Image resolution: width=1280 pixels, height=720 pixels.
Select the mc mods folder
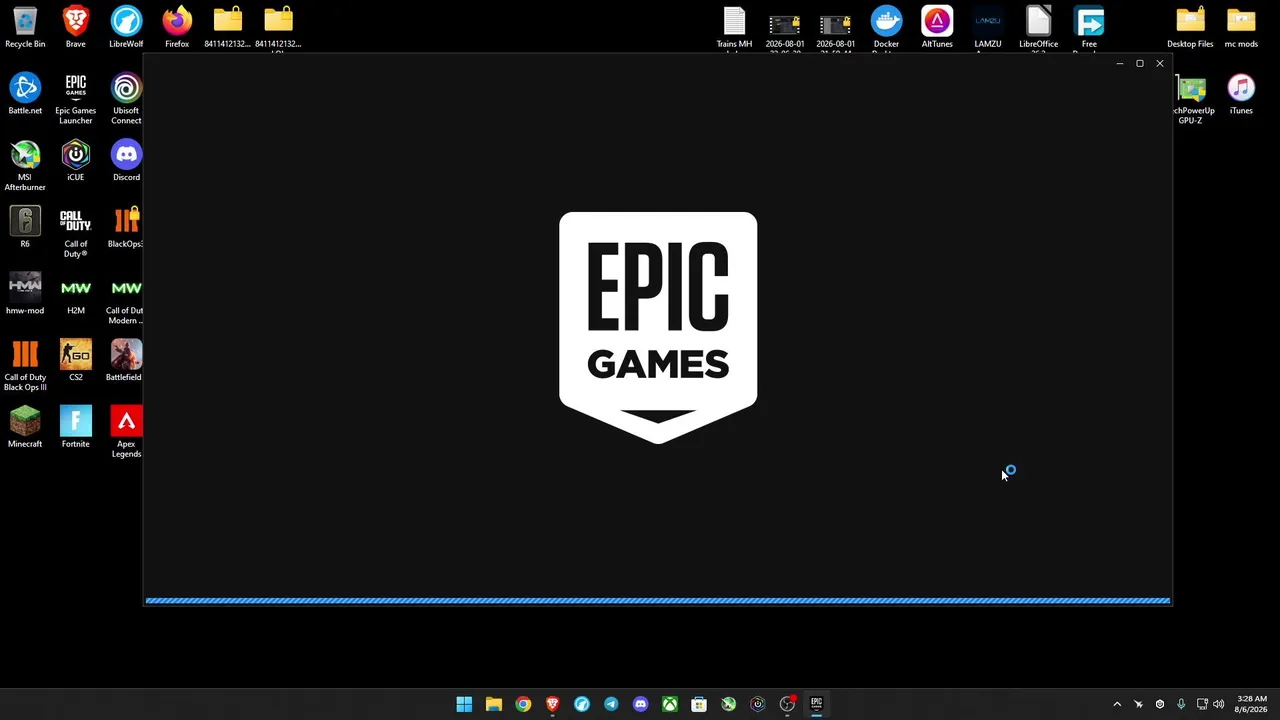1241,27
